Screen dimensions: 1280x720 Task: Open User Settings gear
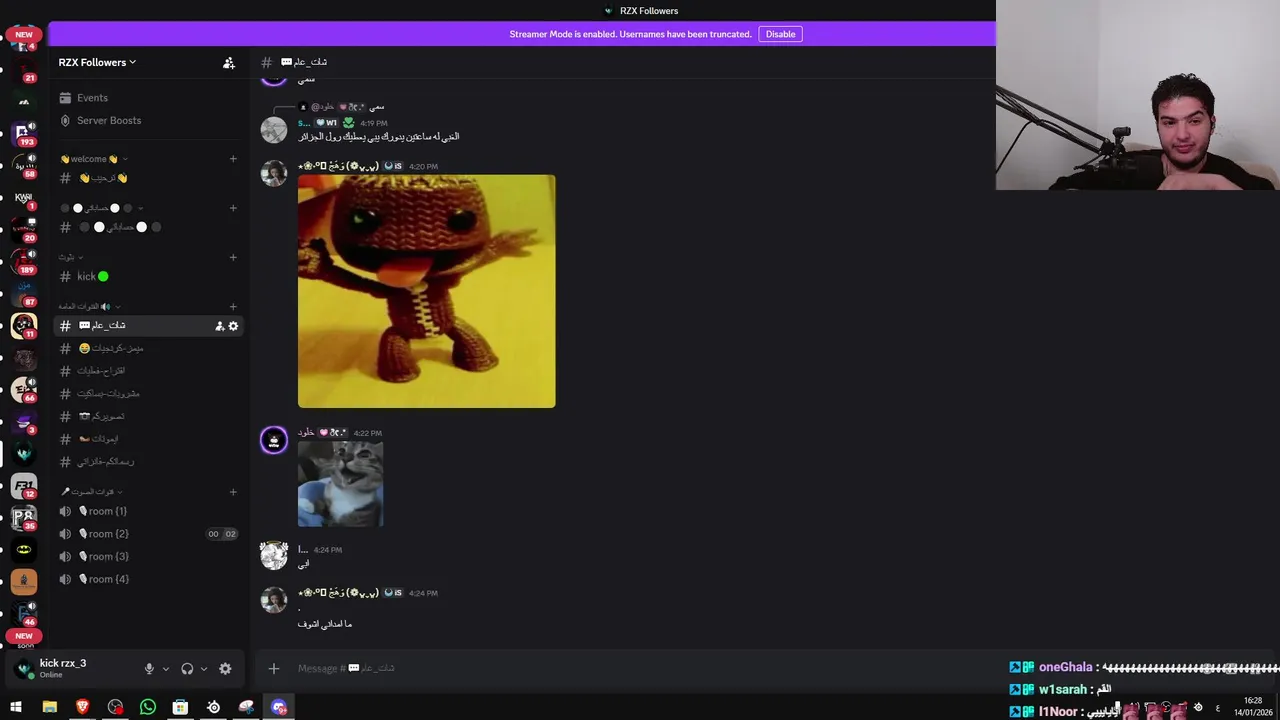225,669
